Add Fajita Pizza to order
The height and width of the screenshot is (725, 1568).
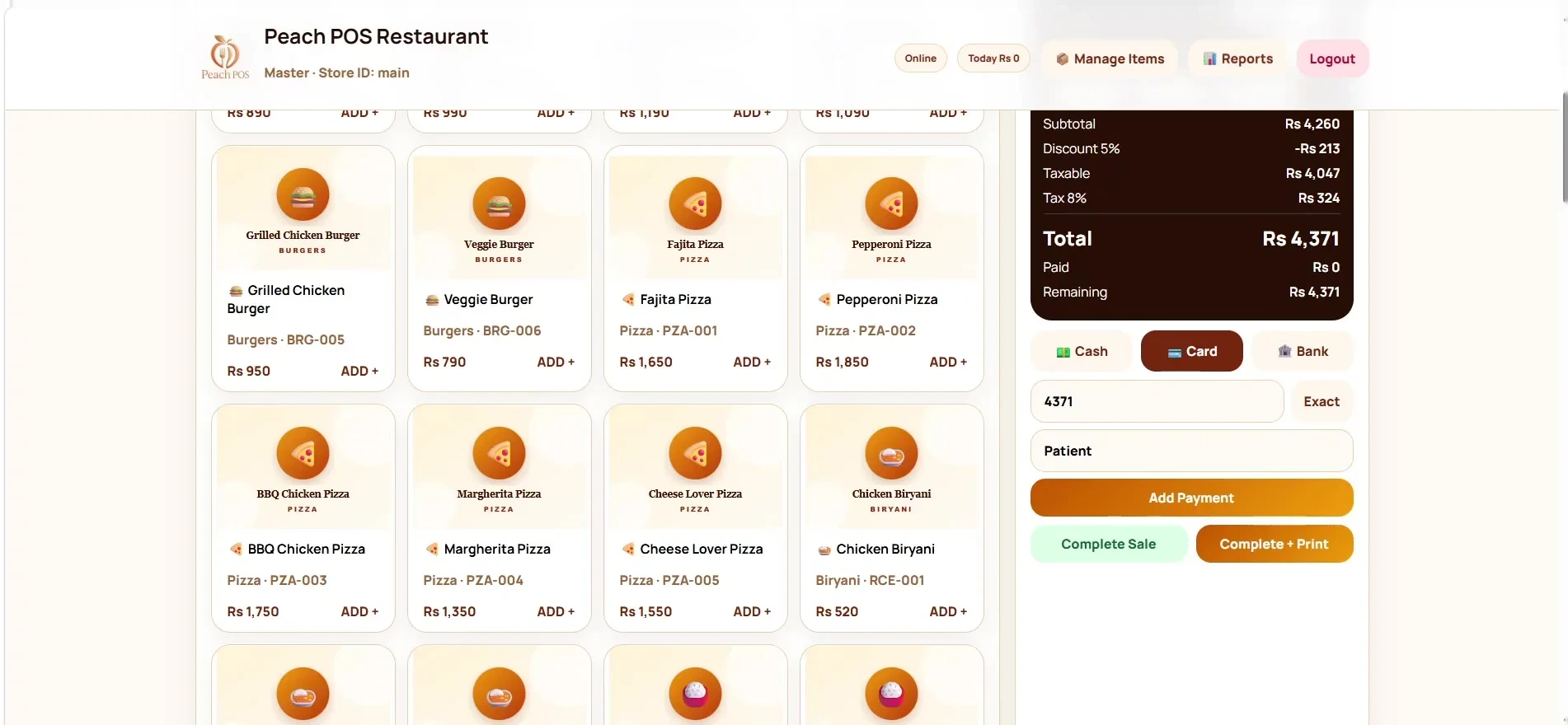click(x=752, y=362)
